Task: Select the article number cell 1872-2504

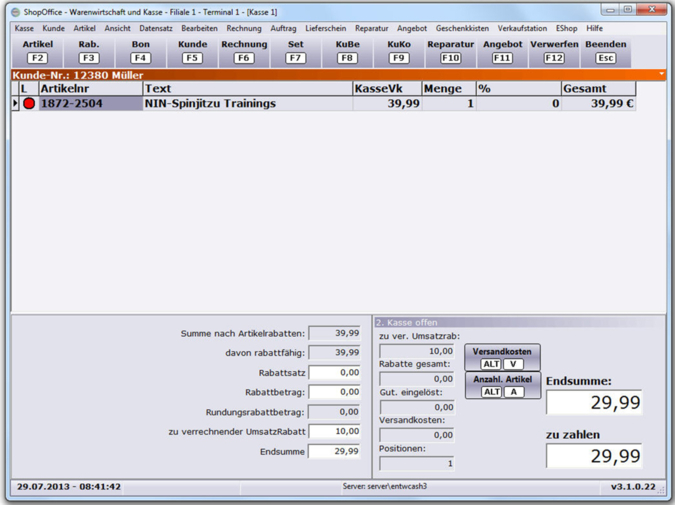Action: click(90, 104)
